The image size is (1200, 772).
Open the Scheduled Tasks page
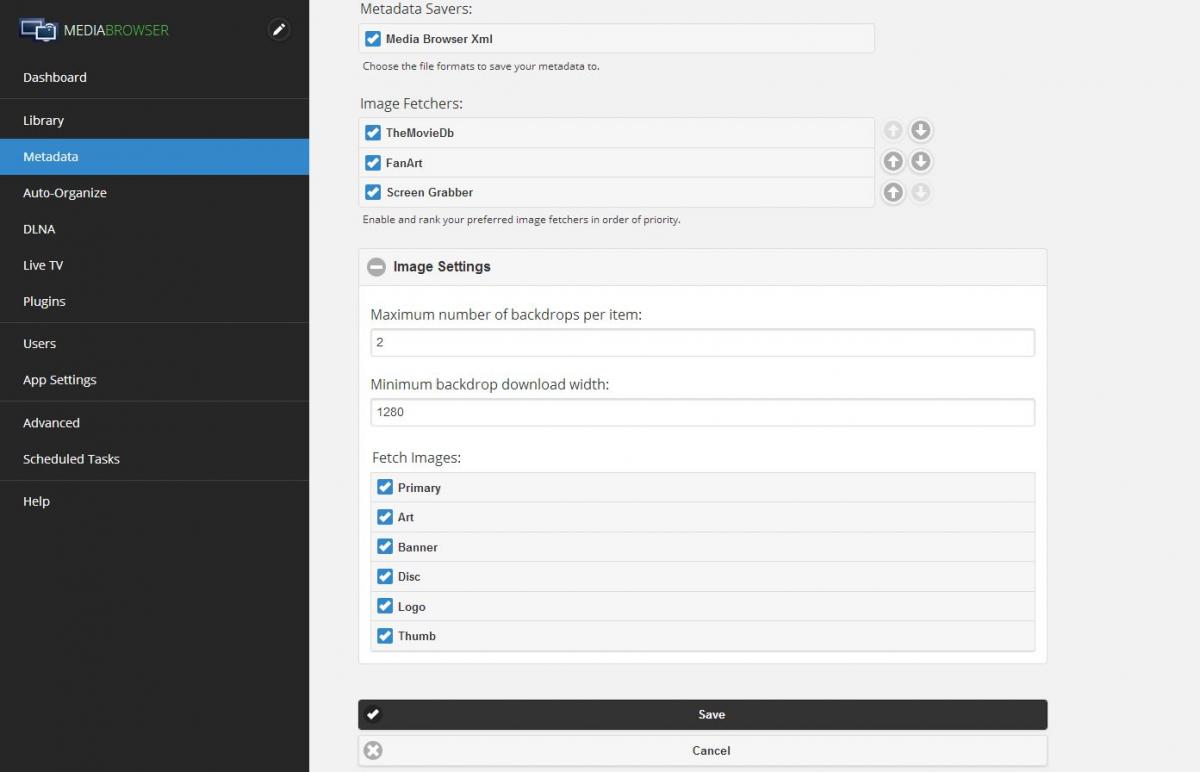coord(71,459)
